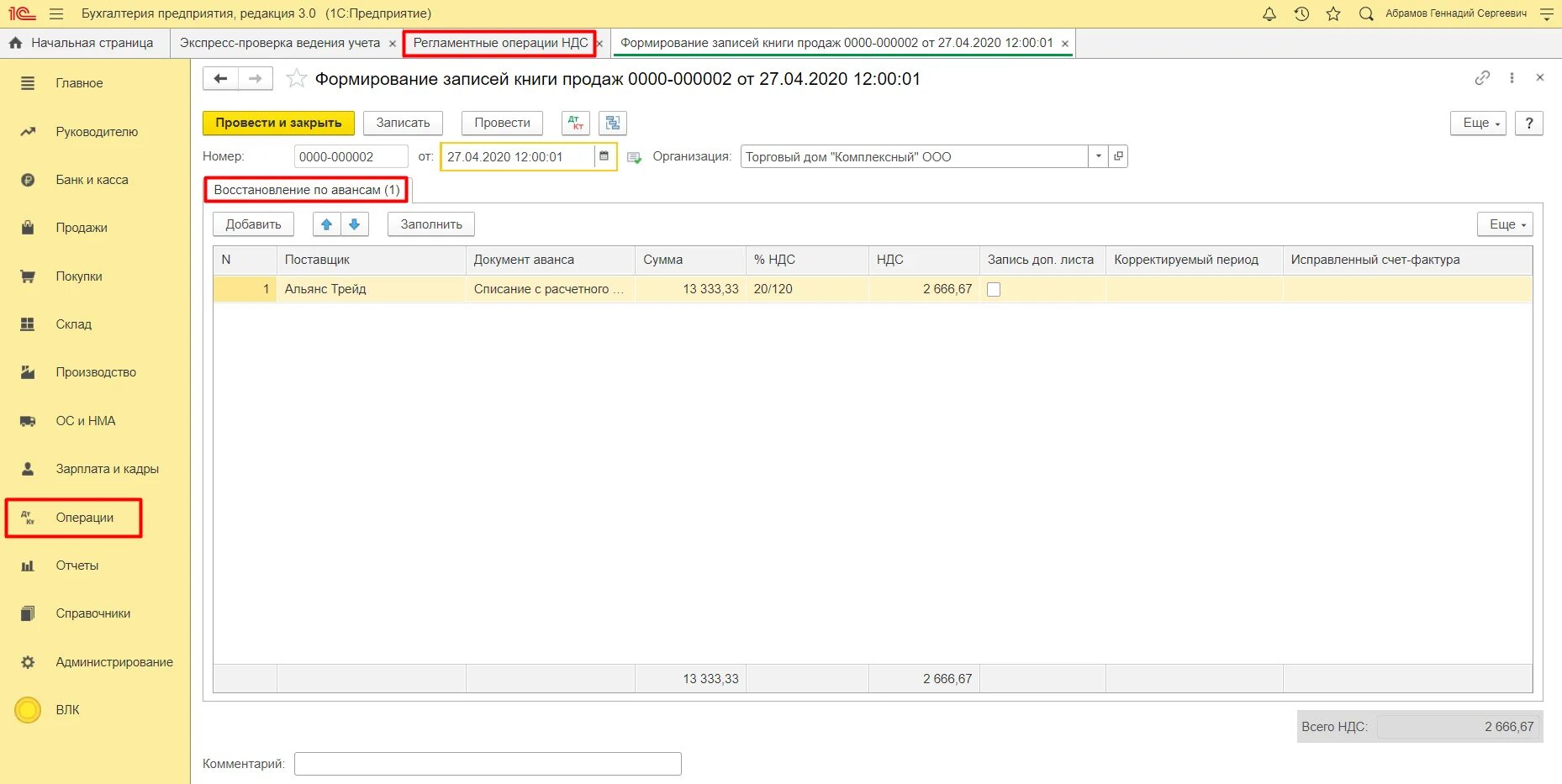Screen dimensions: 1562x784
Task: Close Регламентные операции НДС tab
Action: (599, 44)
